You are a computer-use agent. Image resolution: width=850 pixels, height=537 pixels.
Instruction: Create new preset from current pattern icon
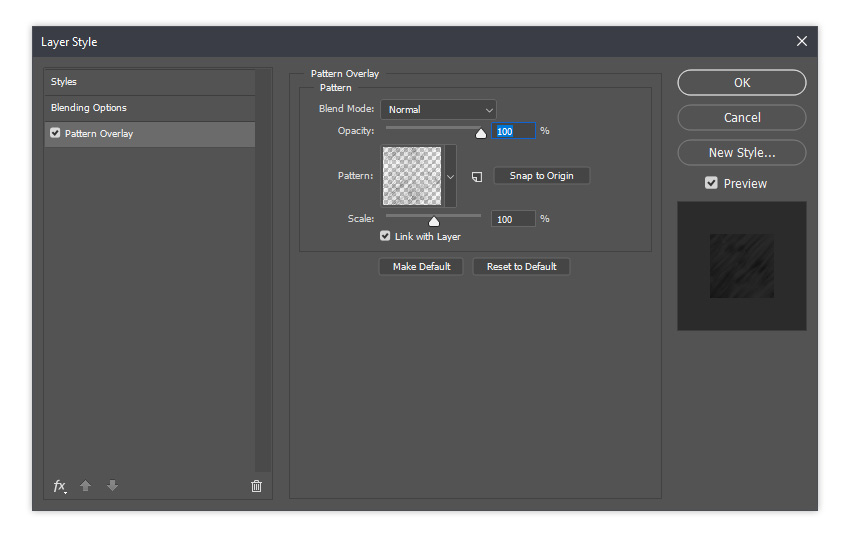click(477, 177)
